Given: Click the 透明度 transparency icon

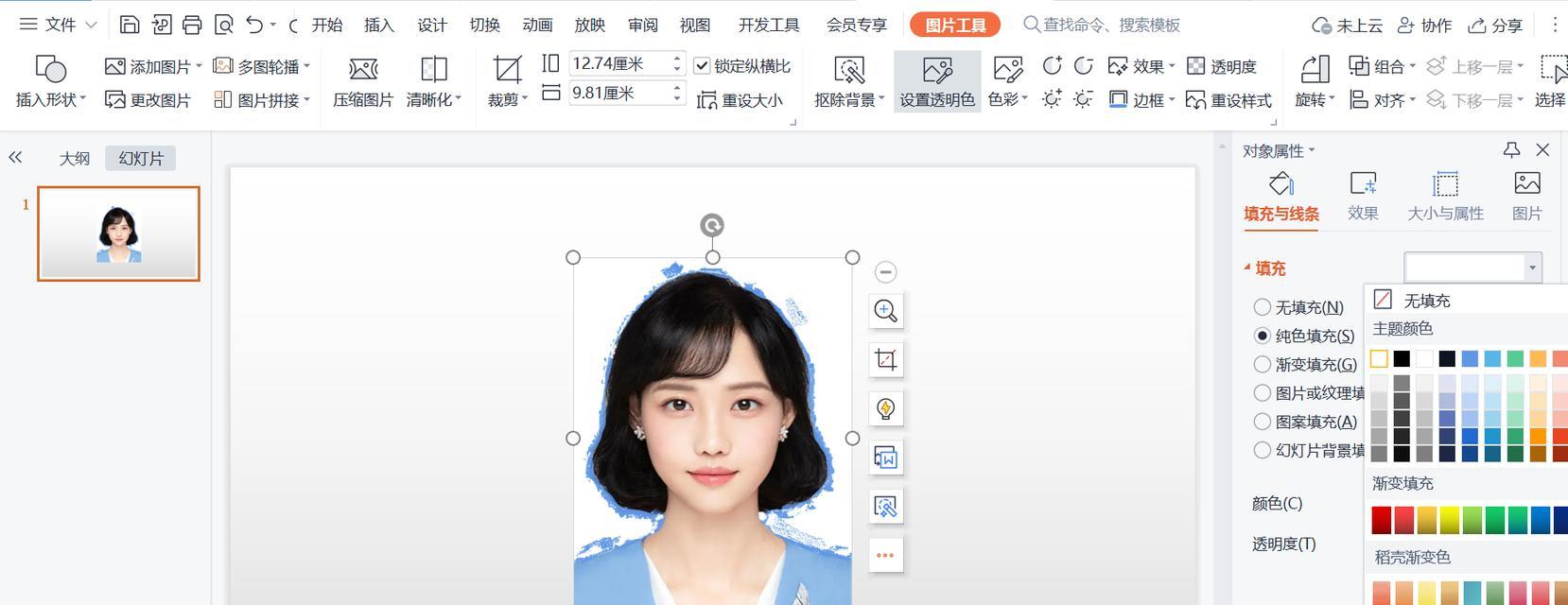Looking at the screenshot, I should pyautogui.click(x=1196, y=66).
